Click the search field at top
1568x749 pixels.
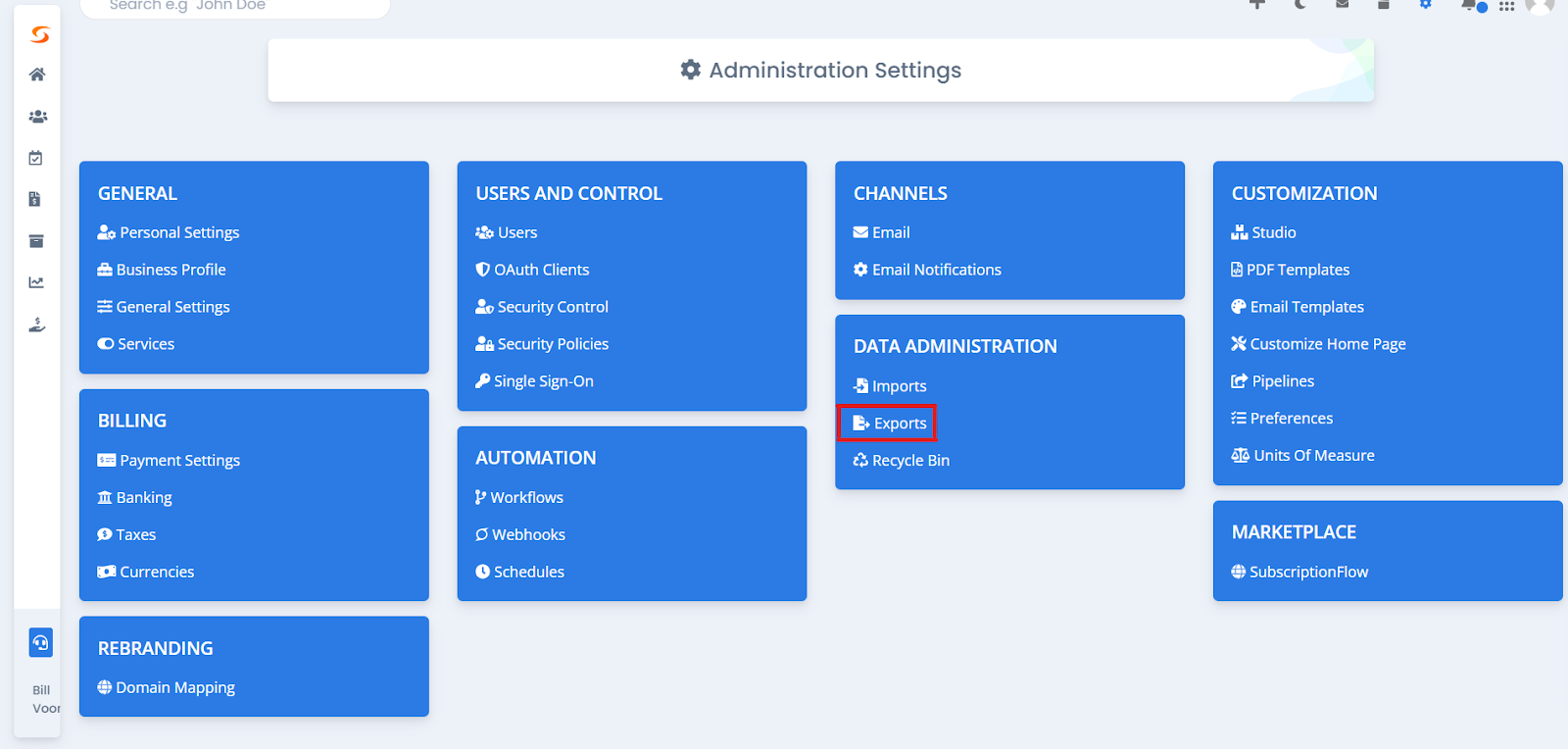point(235,7)
